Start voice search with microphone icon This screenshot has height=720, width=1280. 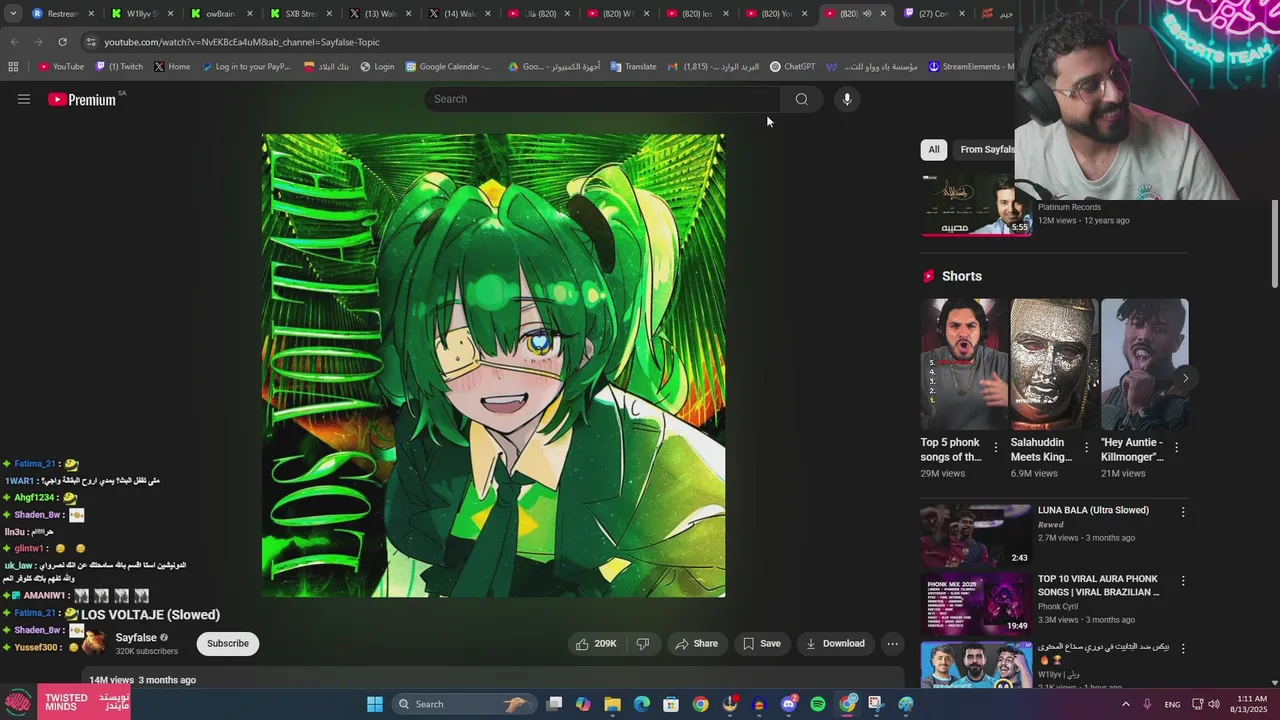click(x=847, y=99)
